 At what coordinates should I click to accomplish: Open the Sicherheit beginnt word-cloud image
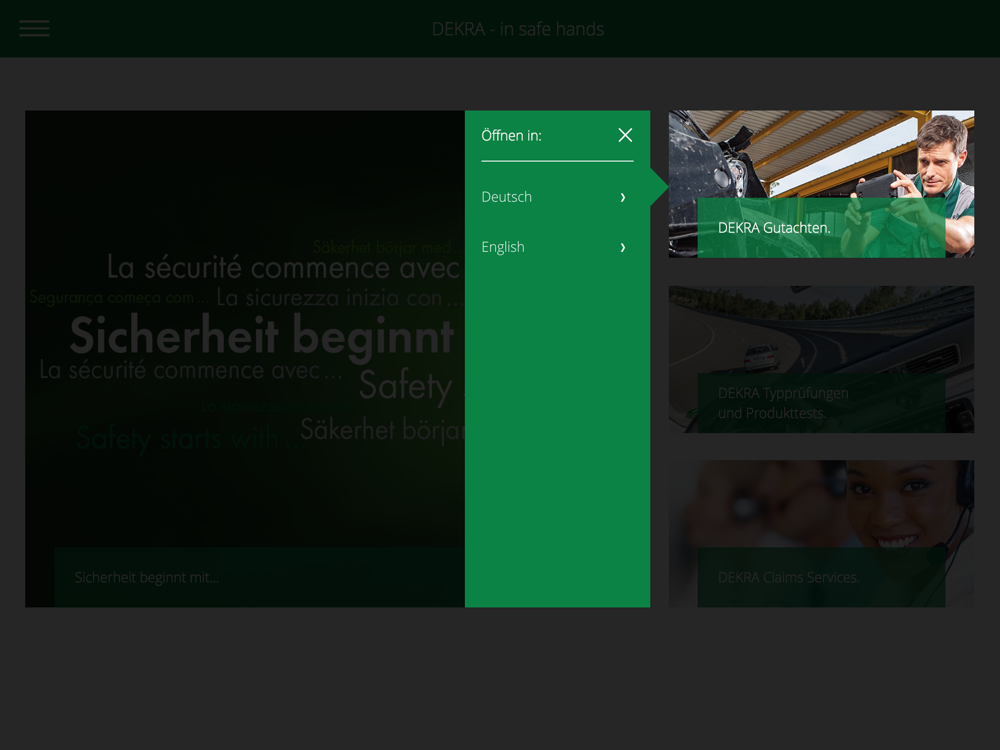[x=245, y=359]
